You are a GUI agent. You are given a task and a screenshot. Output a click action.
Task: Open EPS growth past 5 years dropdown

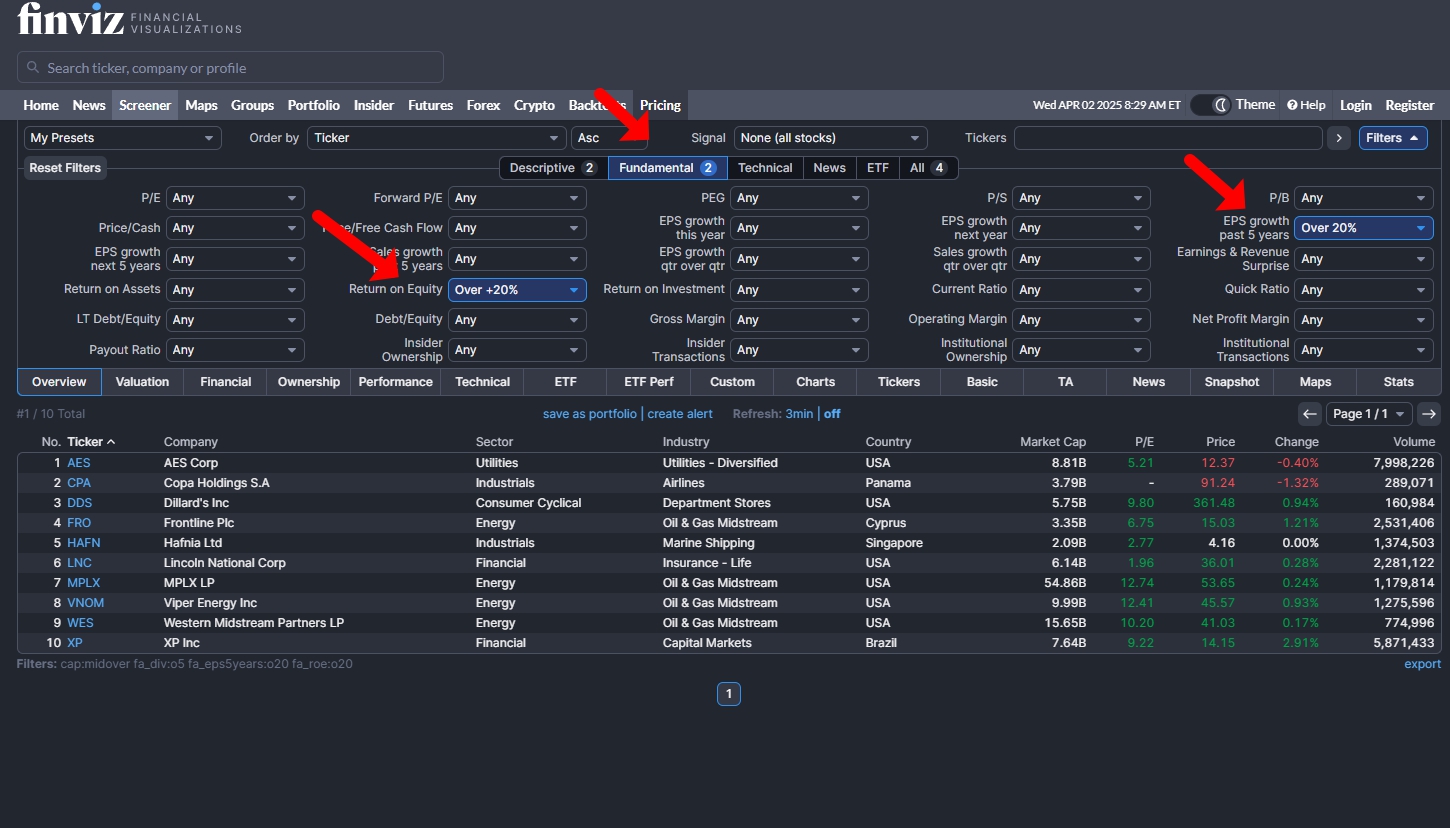(1363, 228)
